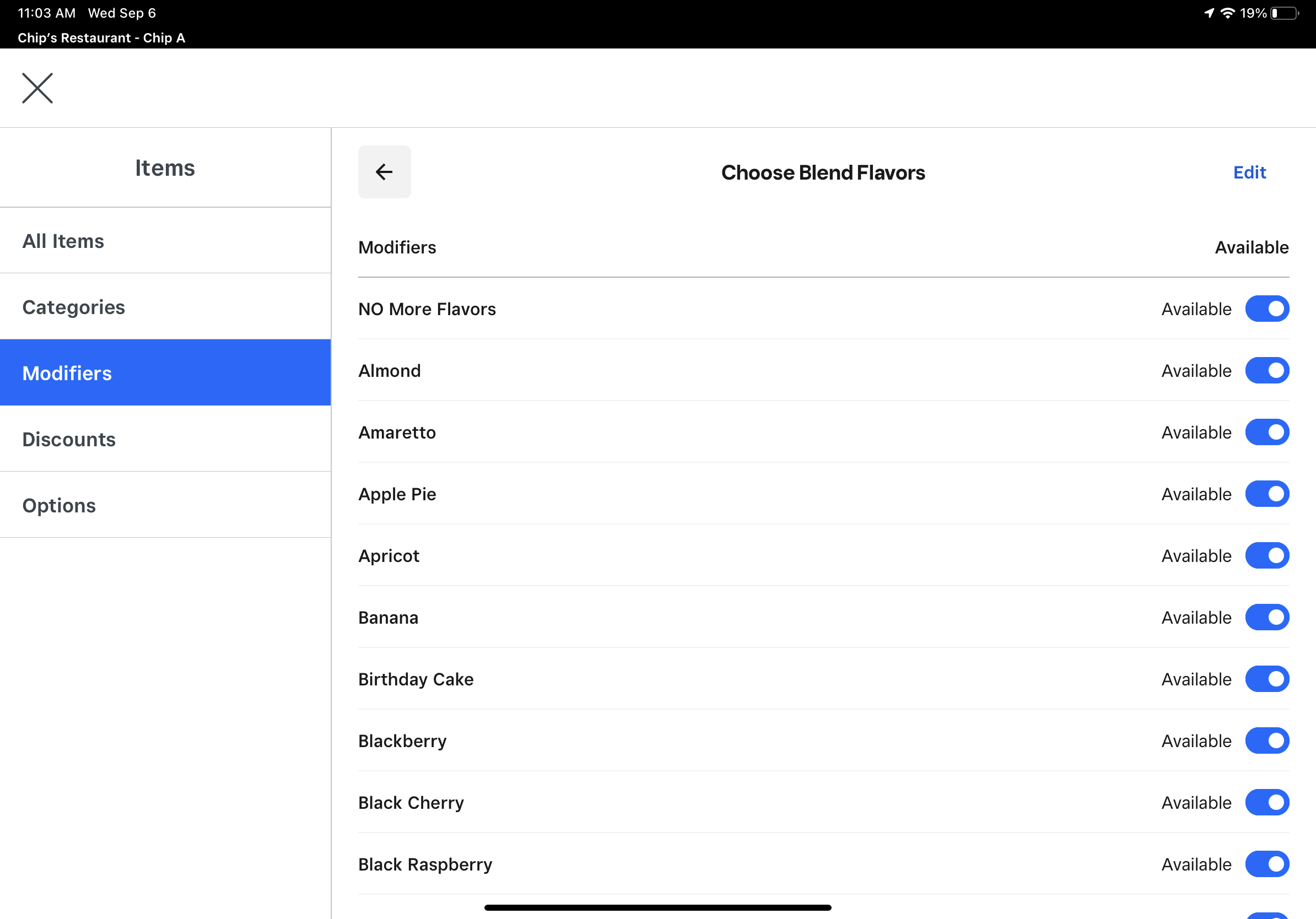Close the Items panel with the X icon
The width and height of the screenshot is (1316, 919).
(37, 88)
